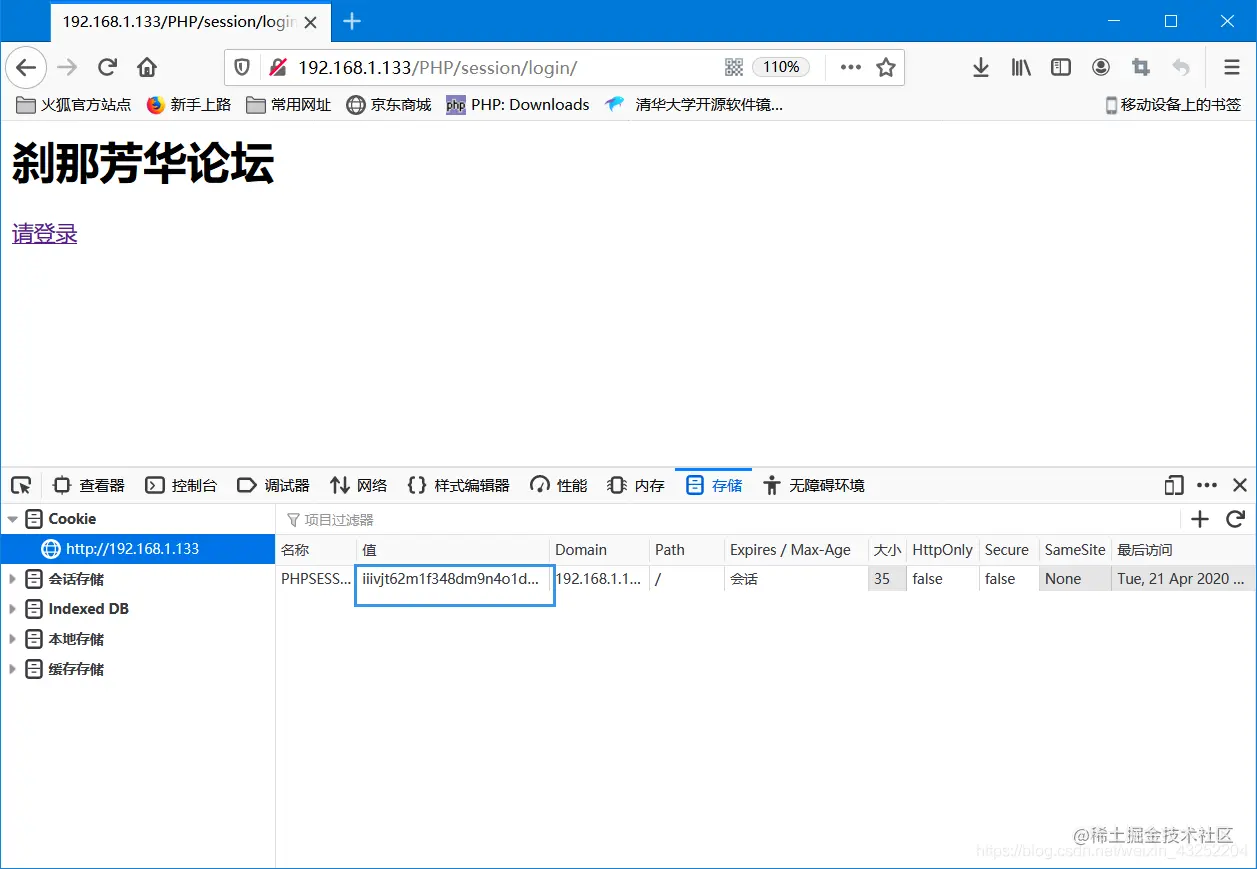Refresh the storage items list

(x=1235, y=519)
